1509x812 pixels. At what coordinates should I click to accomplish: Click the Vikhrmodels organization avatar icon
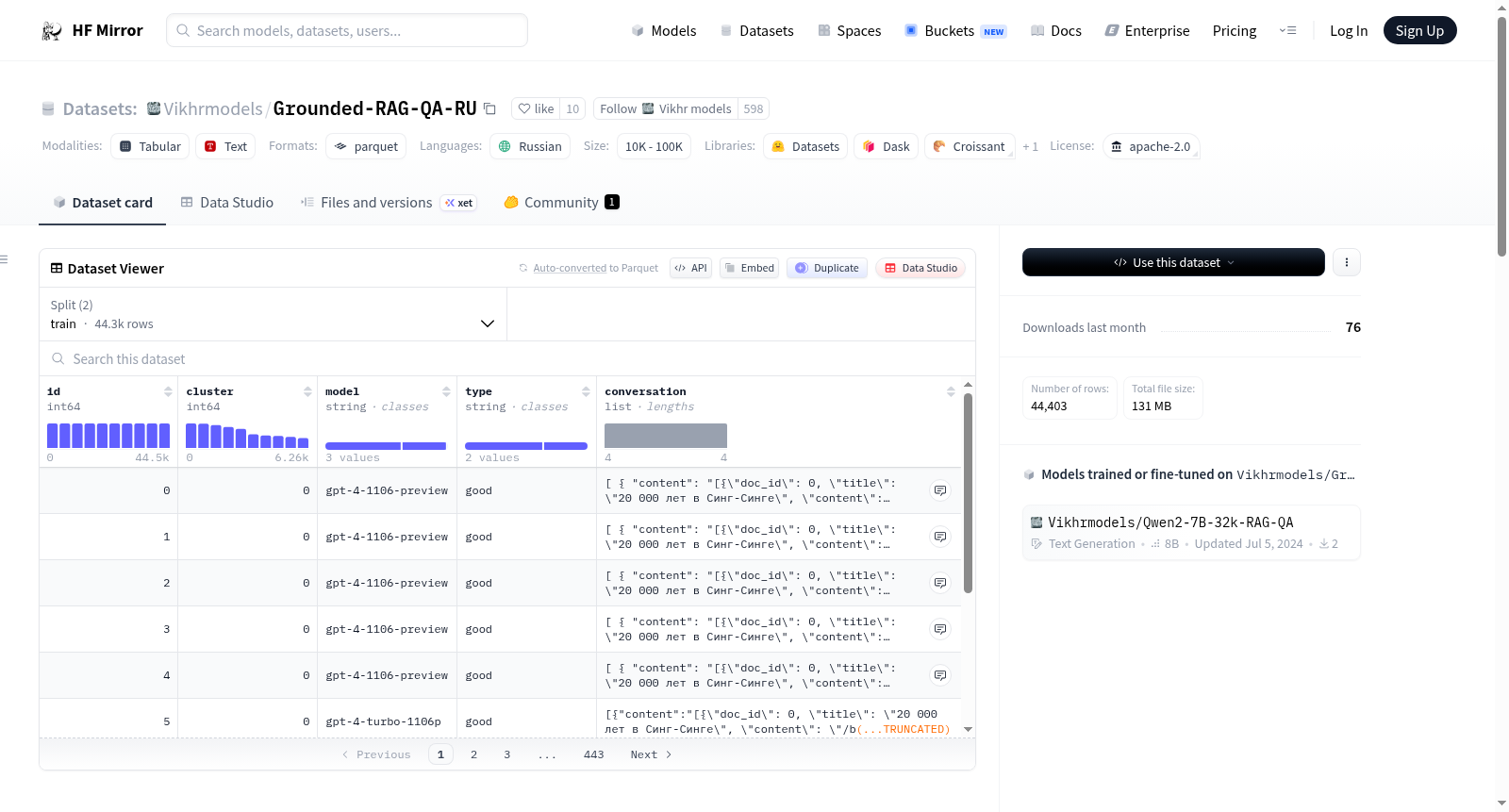[154, 108]
